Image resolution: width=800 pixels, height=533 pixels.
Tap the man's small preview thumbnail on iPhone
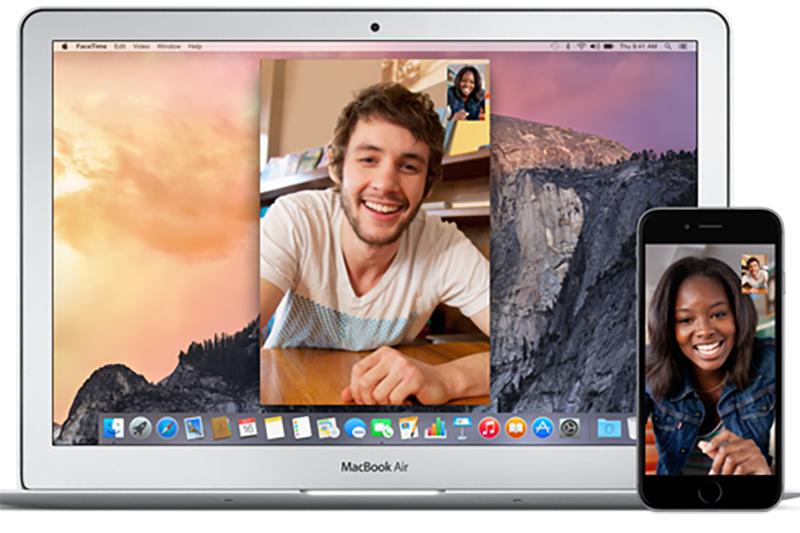click(x=755, y=272)
